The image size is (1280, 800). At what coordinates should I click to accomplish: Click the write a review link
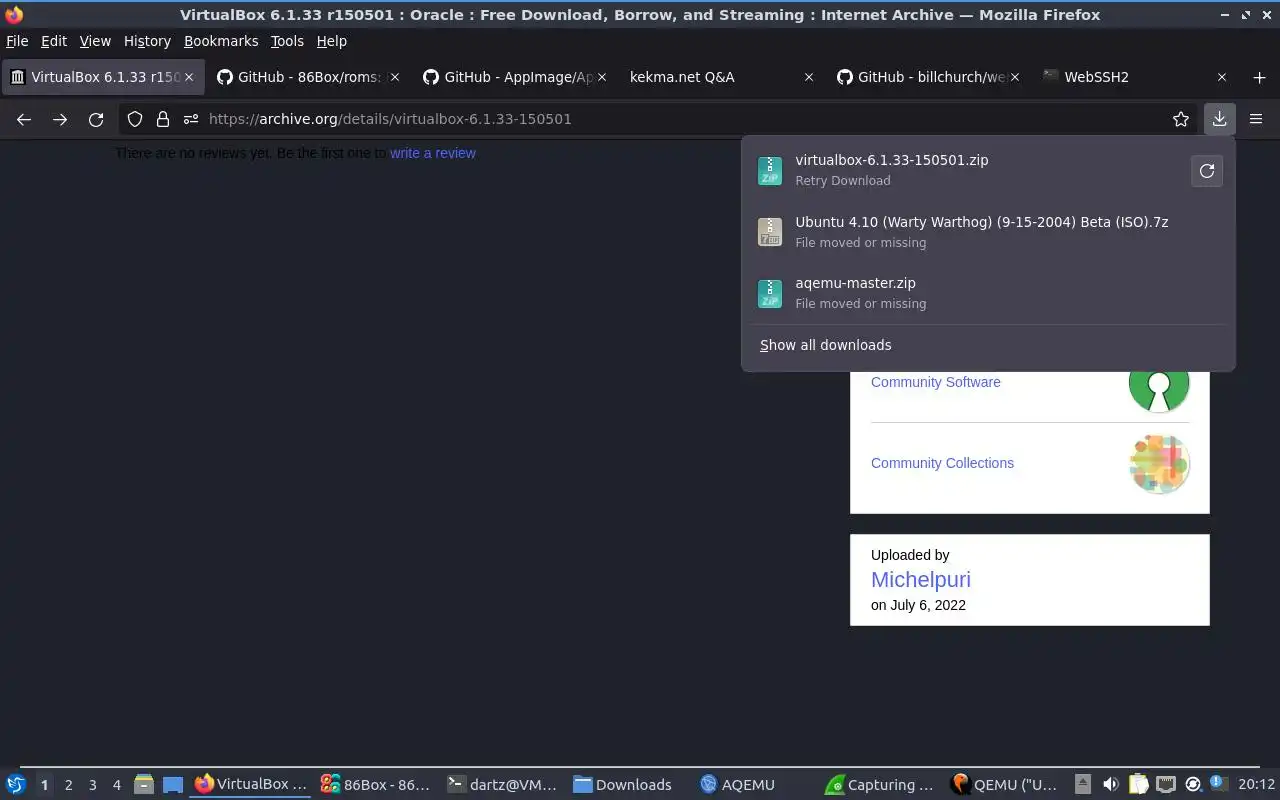[x=433, y=153]
